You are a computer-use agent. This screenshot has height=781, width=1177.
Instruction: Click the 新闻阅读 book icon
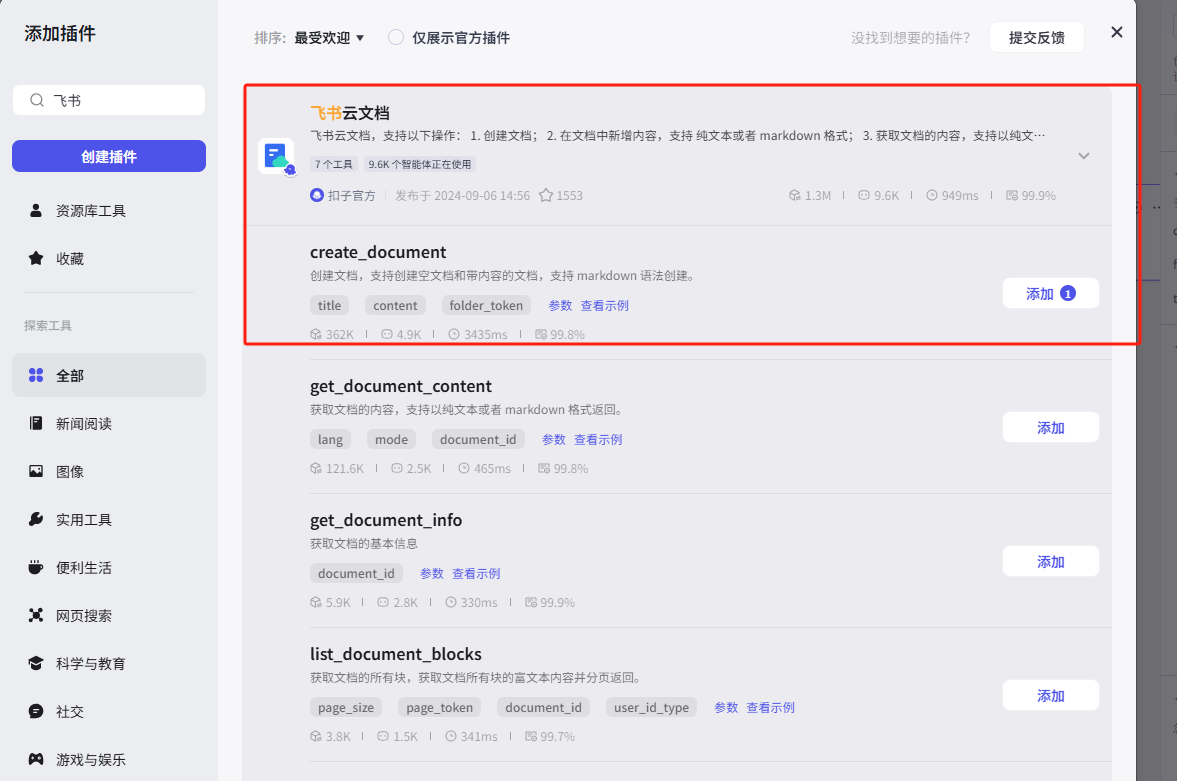point(35,423)
